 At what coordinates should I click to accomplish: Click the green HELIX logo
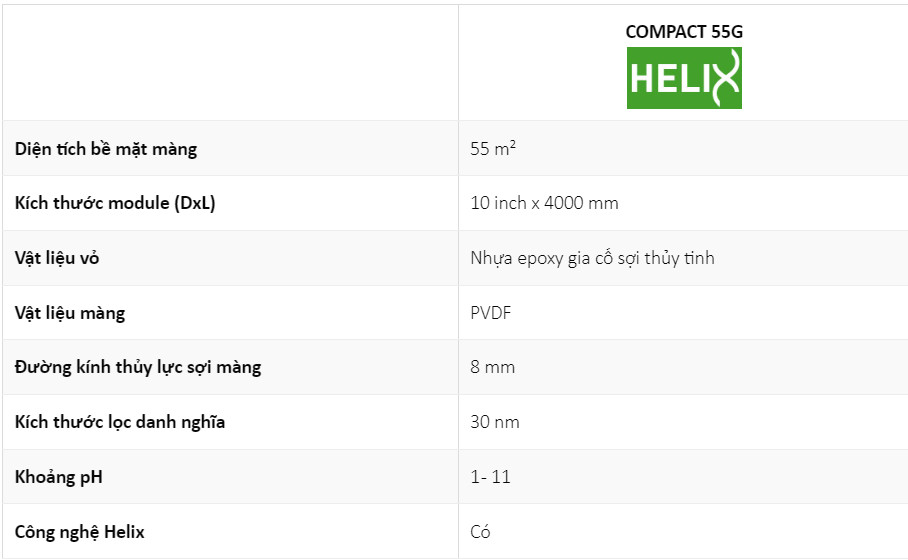[684, 79]
